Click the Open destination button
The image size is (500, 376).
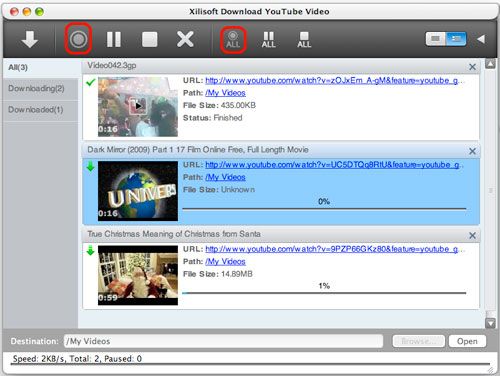coord(467,341)
